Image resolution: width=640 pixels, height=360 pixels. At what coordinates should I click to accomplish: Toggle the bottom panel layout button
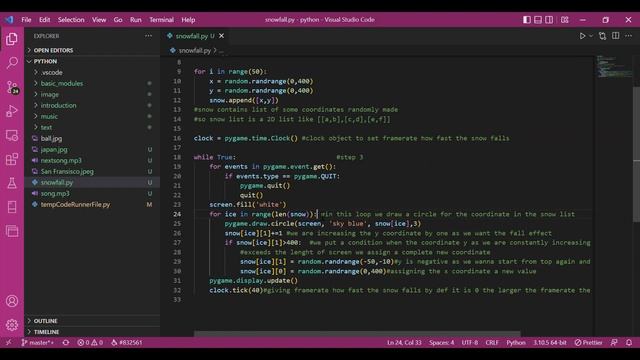point(538,20)
